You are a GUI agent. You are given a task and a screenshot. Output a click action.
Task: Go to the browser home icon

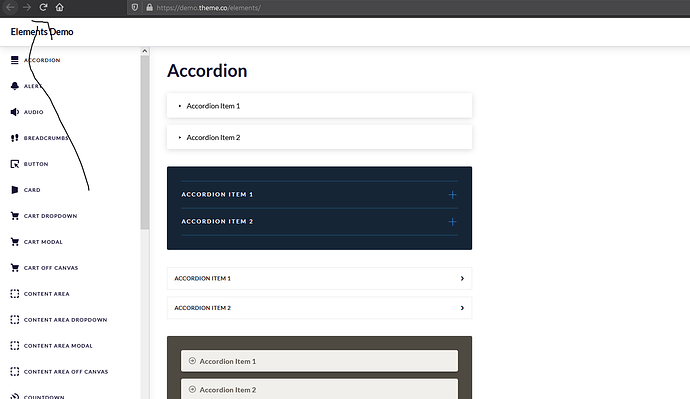click(x=59, y=7)
